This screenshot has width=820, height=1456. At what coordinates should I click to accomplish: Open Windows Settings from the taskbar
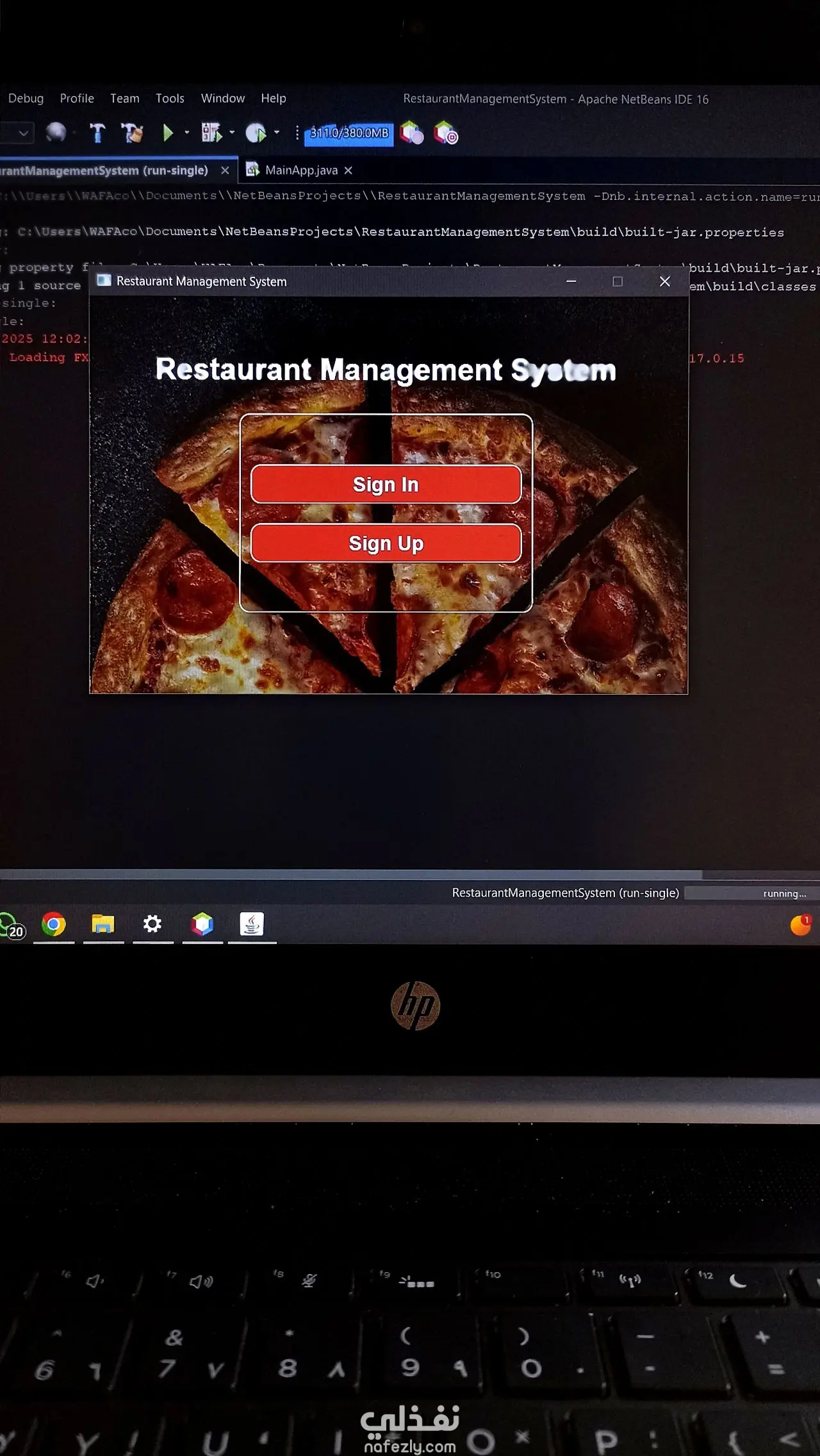[152, 924]
